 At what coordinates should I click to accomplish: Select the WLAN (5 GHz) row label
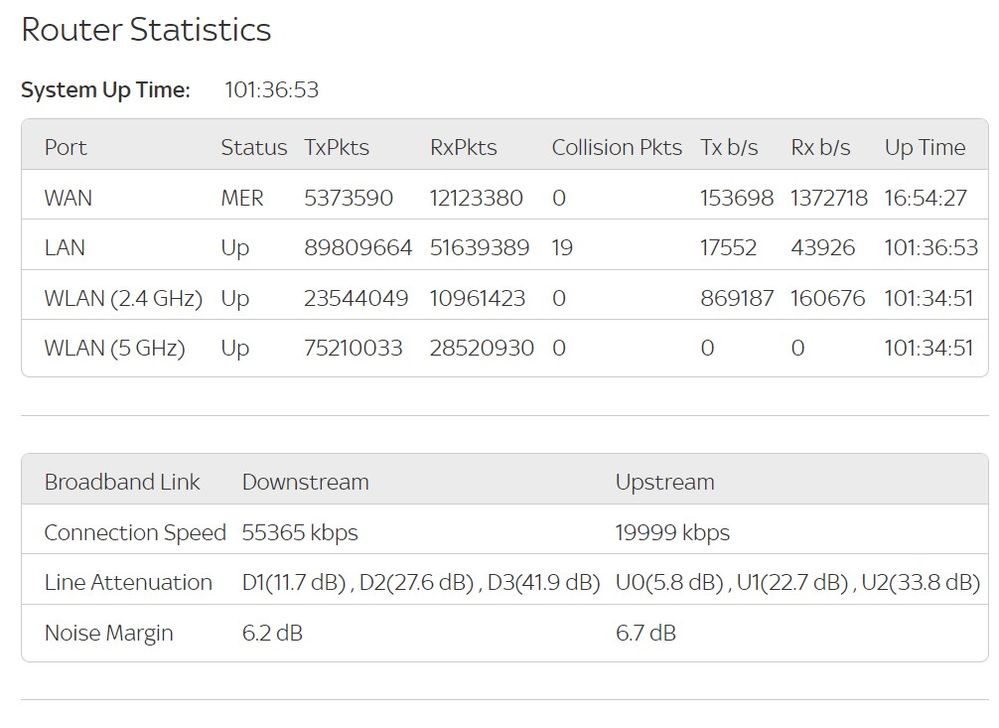pos(114,348)
